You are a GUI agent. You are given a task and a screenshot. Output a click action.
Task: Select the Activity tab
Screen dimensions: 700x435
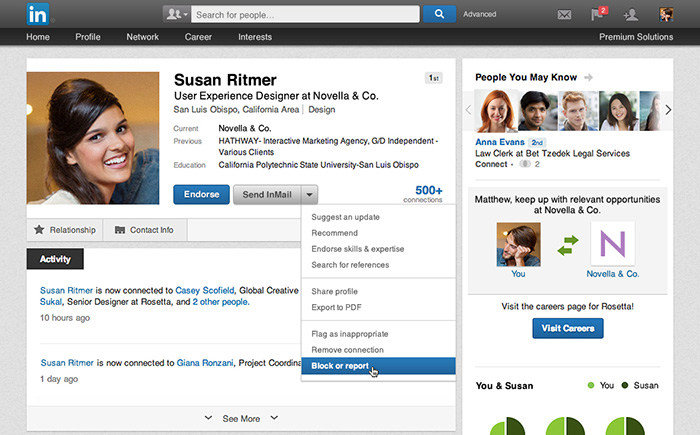(55, 259)
